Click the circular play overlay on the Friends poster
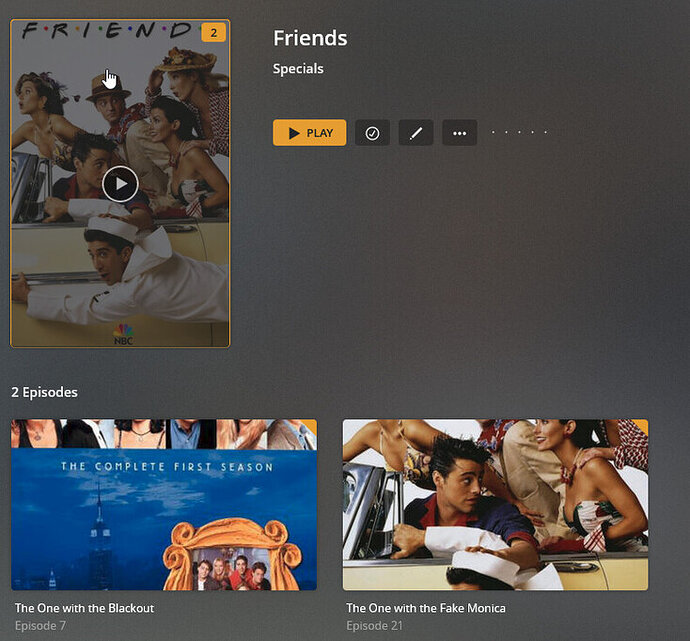The image size is (690, 641). coord(120,184)
